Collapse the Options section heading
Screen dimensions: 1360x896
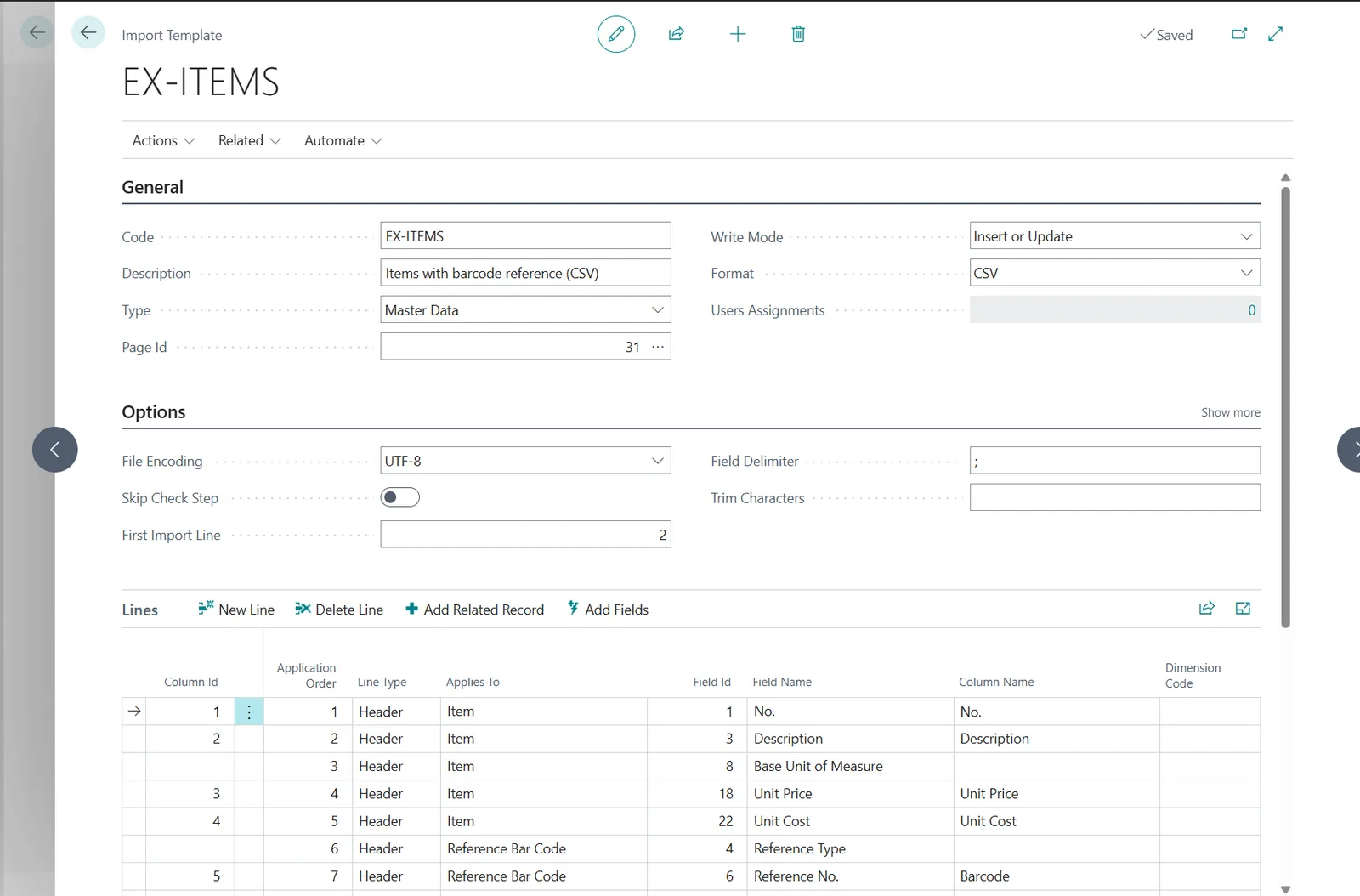[153, 411]
